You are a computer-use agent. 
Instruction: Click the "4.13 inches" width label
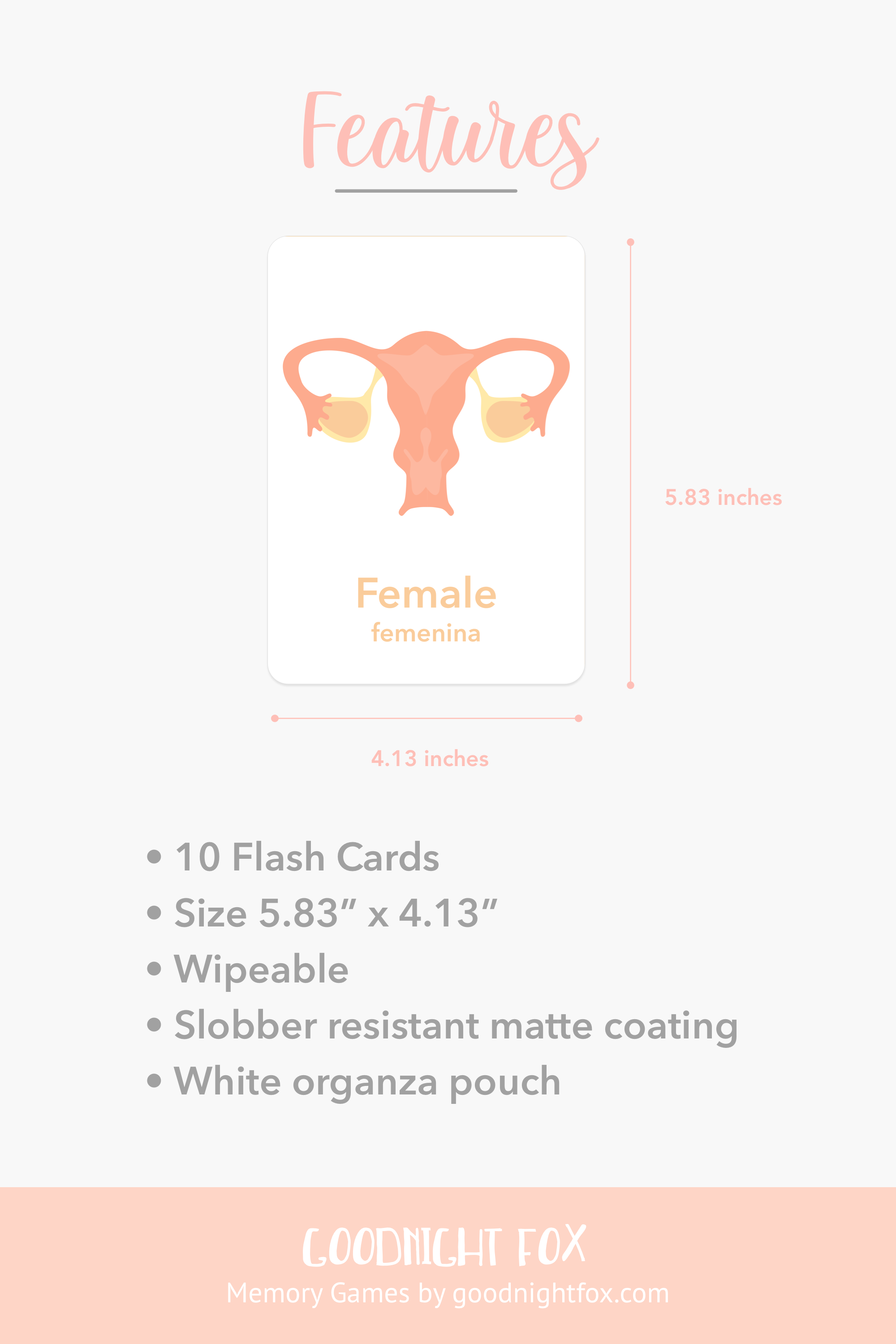[430, 759]
